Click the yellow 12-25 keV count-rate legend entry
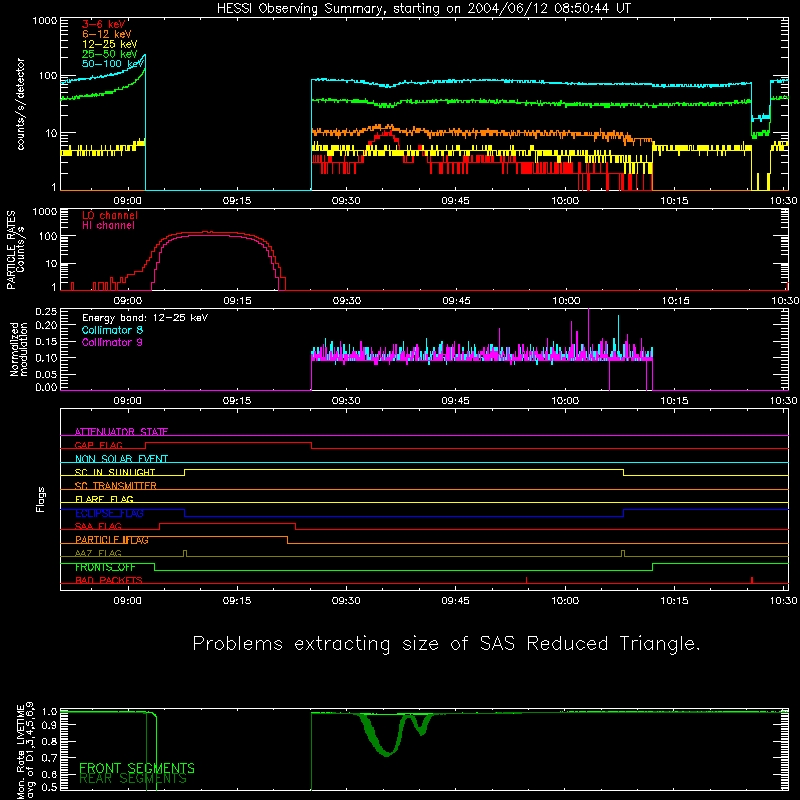The width and height of the screenshot is (800, 800). pyautogui.click(x=109, y=44)
